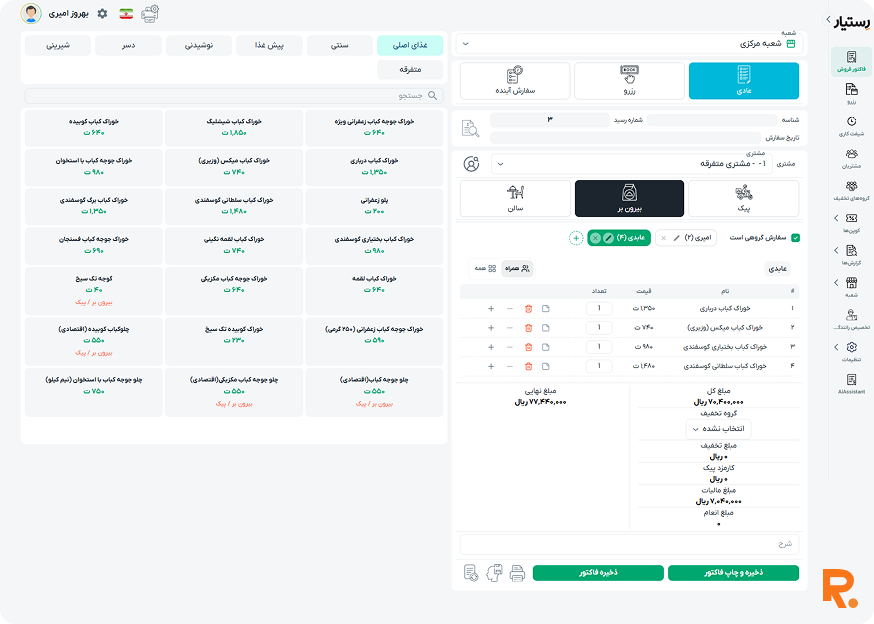Increase quantity of خوراک کباب بختیاری گوسفندی
Image resolution: width=874 pixels, height=624 pixels.
click(491, 347)
